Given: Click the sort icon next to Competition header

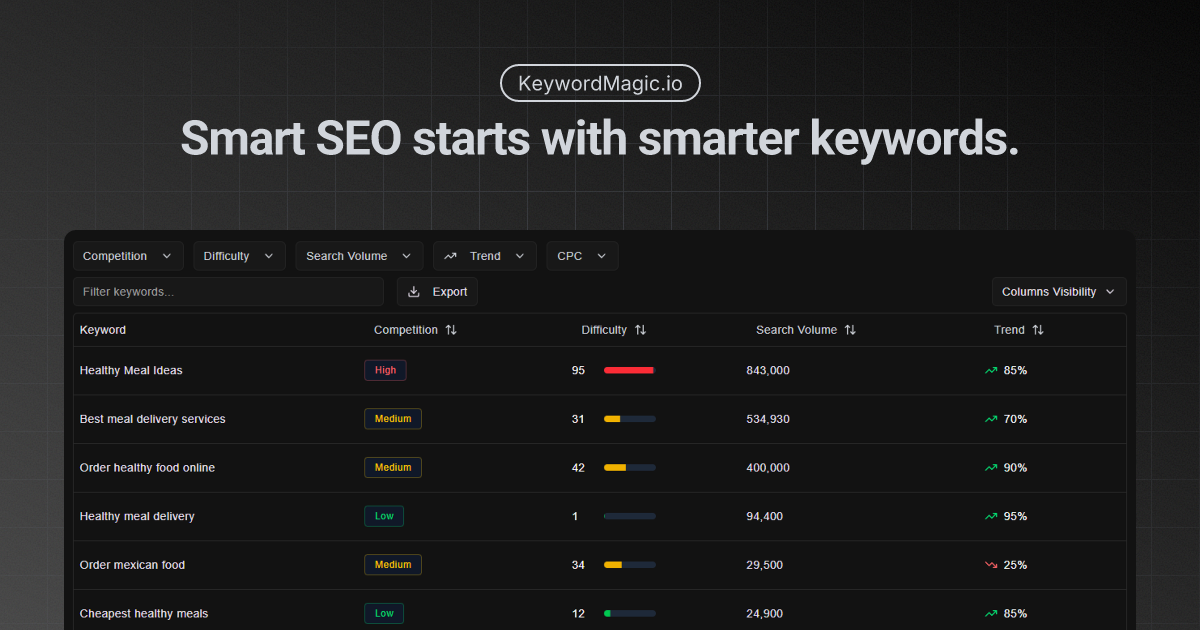Looking at the screenshot, I should (x=450, y=329).
